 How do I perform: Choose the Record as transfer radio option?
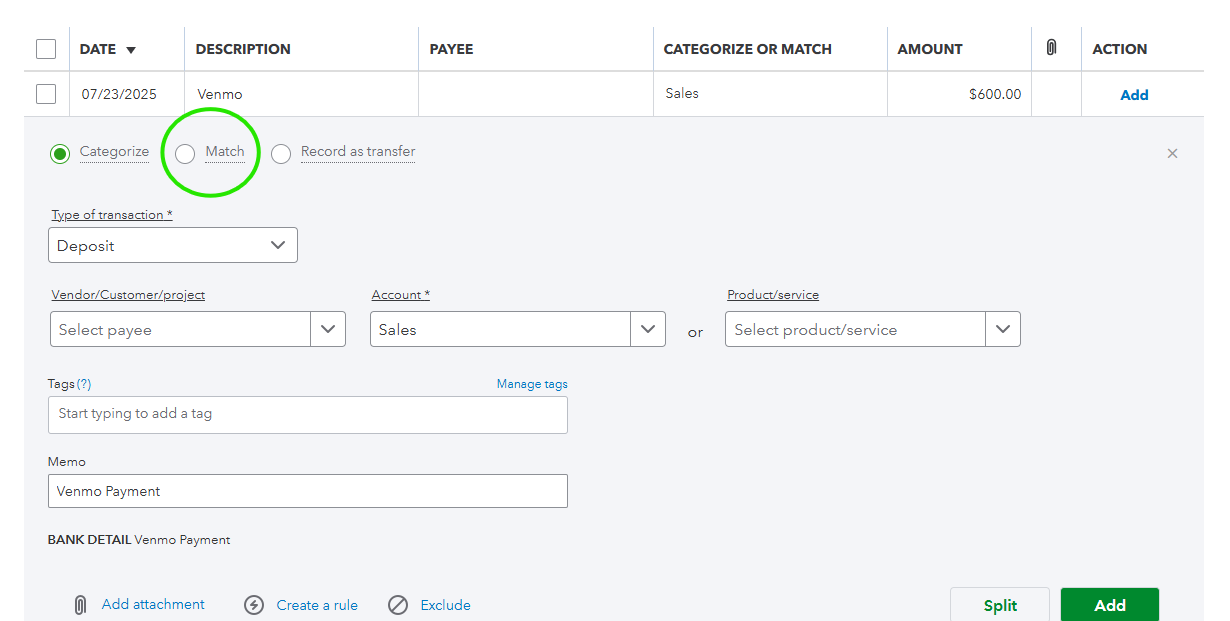[x=281, y=153]
